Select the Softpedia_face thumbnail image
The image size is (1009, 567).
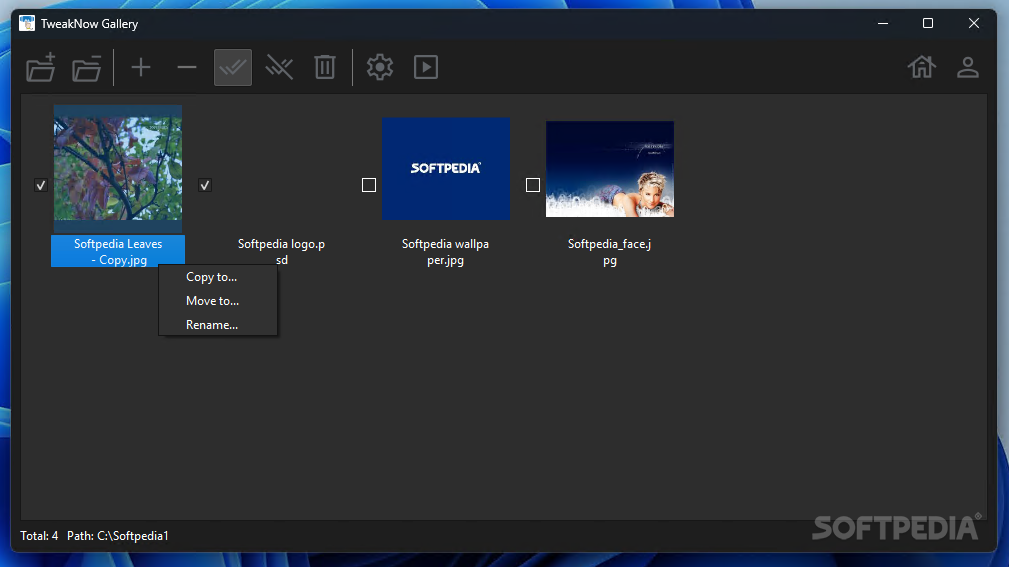pyautogui.click(x=610, y=169)
